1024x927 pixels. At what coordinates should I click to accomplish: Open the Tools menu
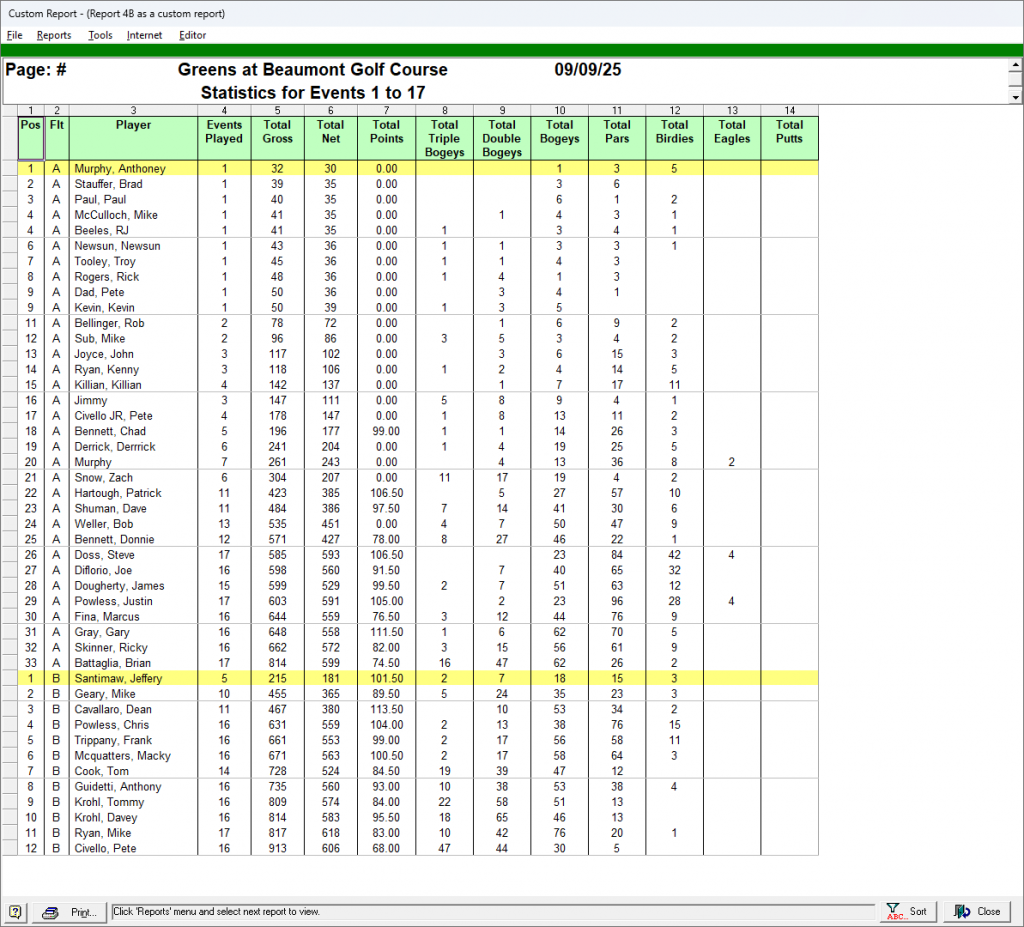tap(100, 35)
